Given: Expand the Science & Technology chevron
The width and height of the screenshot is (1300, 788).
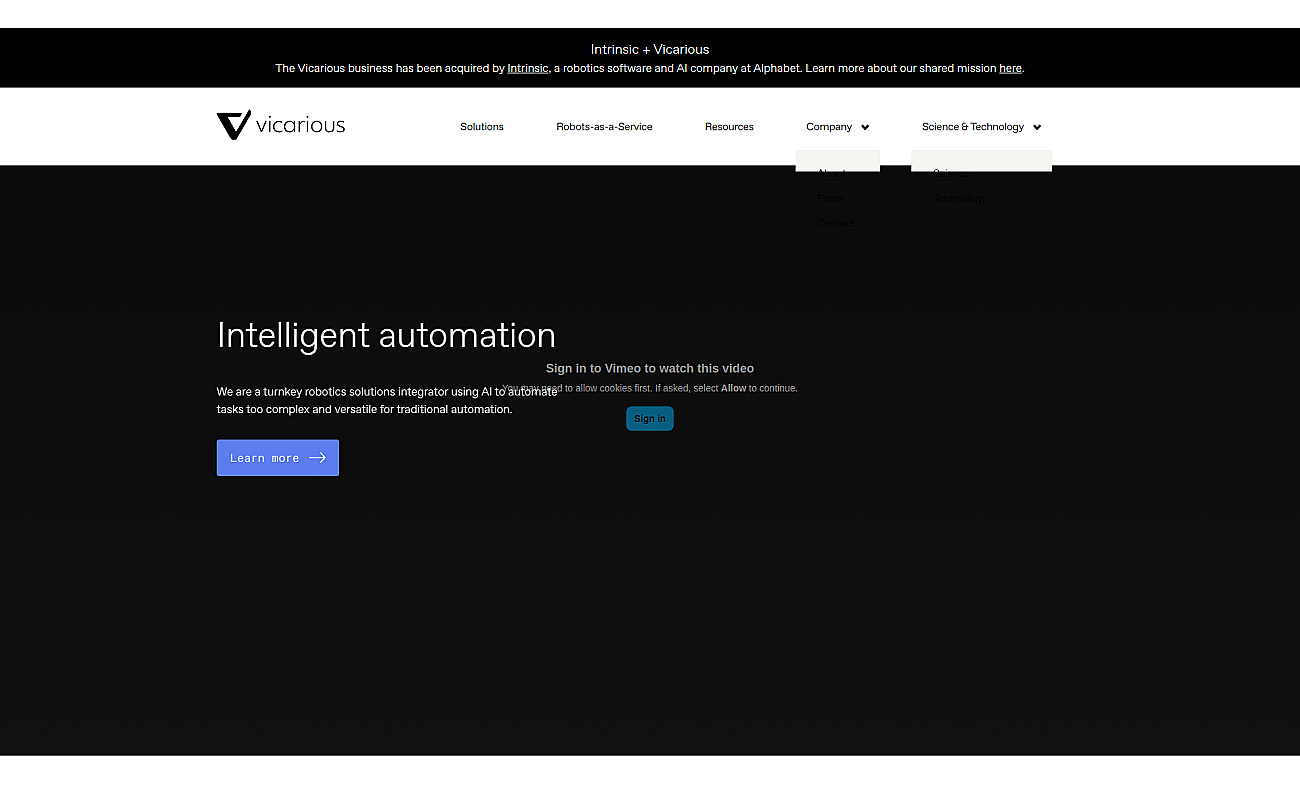Looking at the screenshot, I should (x=1037, y=127).
